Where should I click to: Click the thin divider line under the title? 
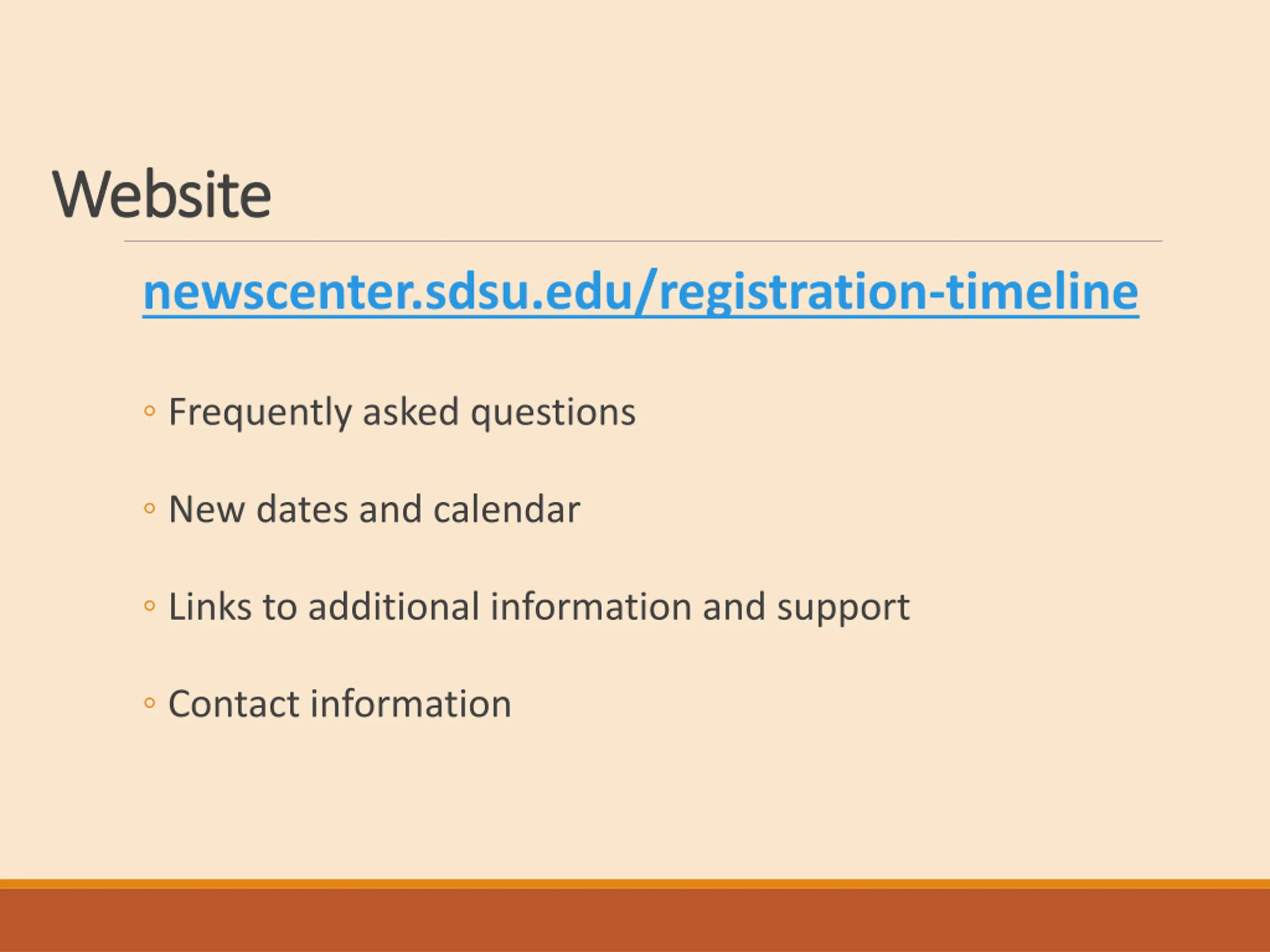click(x=643, y=241)
